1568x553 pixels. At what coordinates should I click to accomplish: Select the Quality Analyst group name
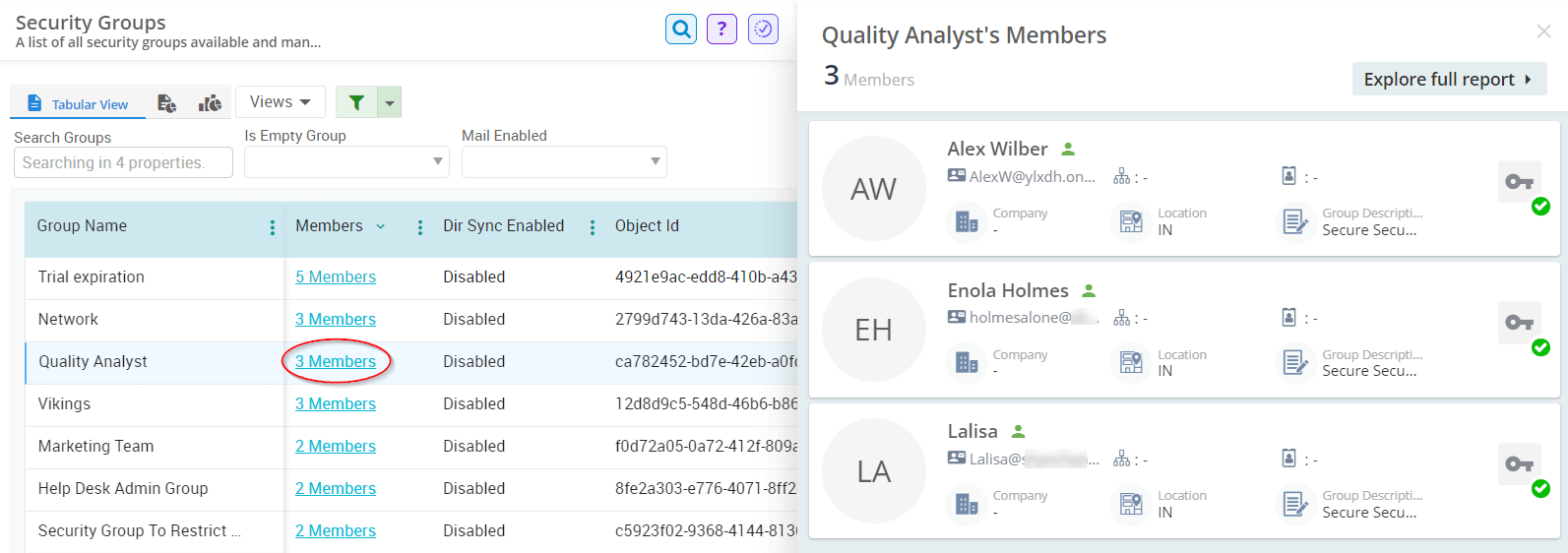pos(93,361)
